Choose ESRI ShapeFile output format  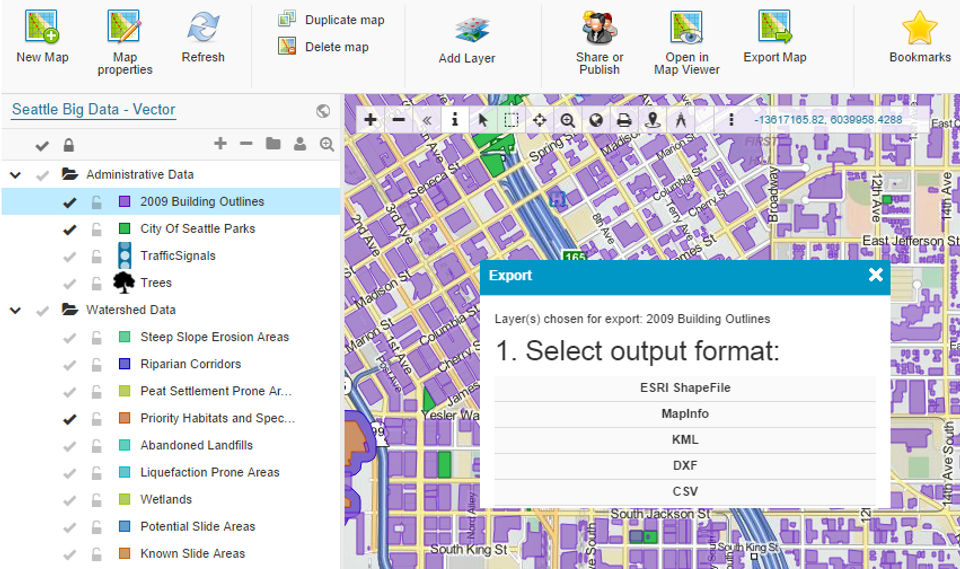(684, 388)
